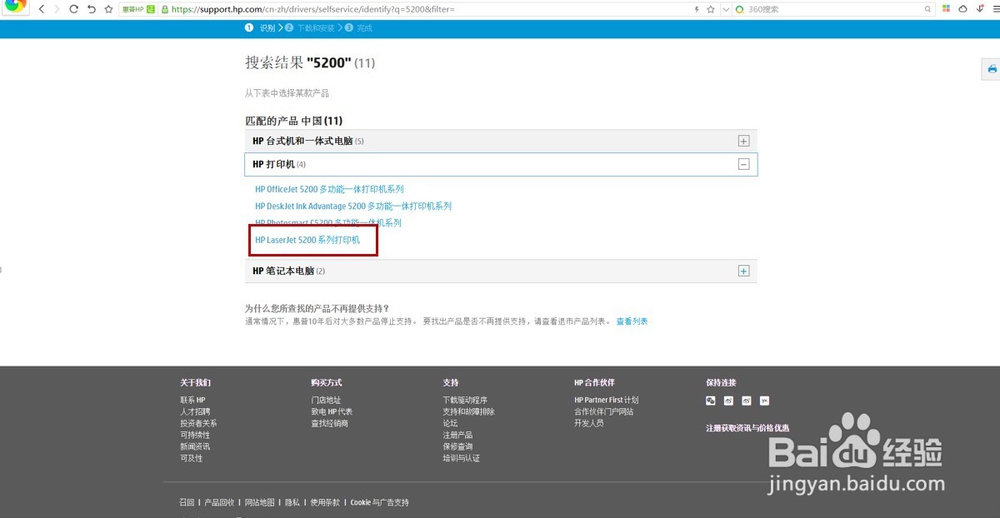The image size is (1000, 518).
Task: Click the HP 台式机和一体式电脑 category header
Action: [501, 141]
